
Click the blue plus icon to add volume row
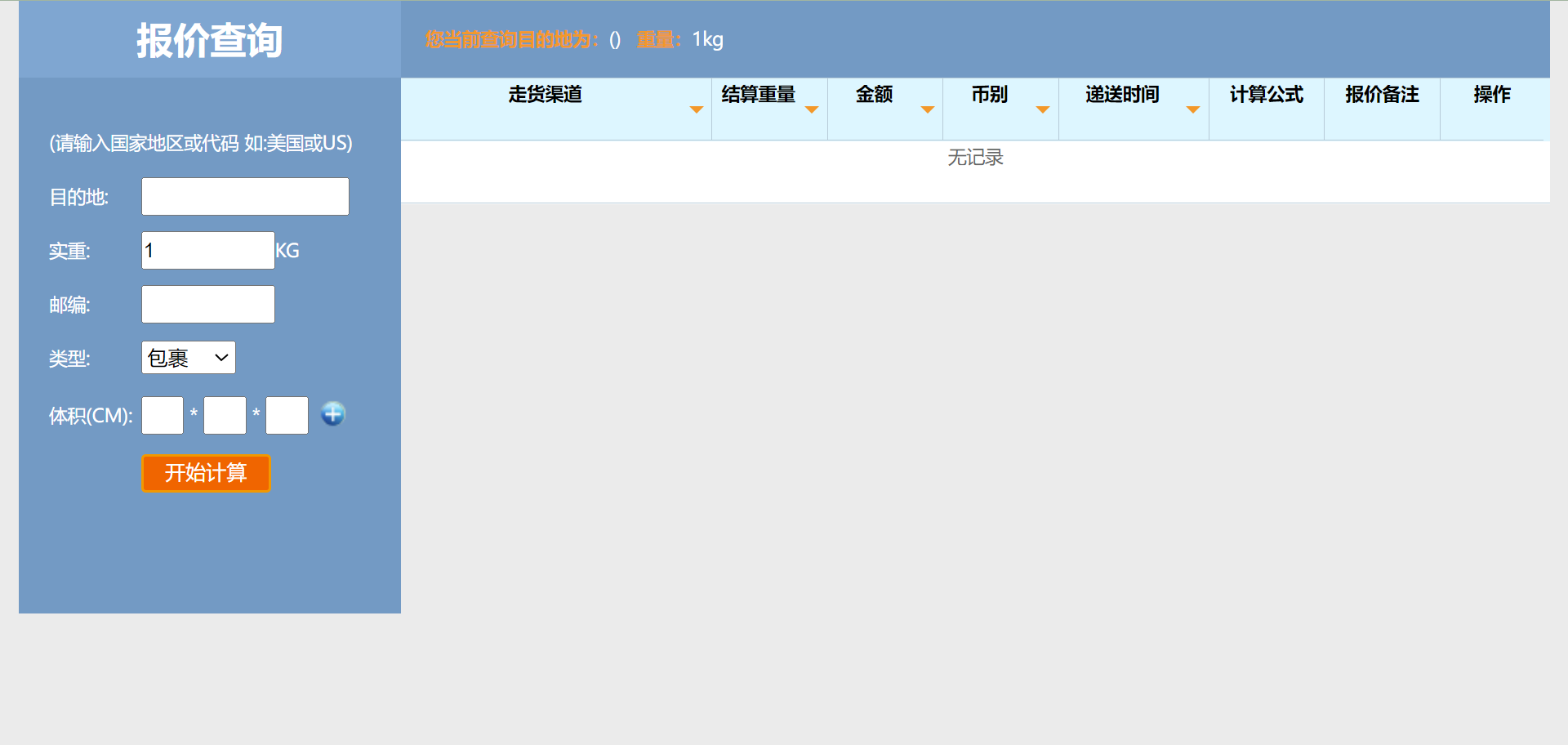click(x=333, y=414)
